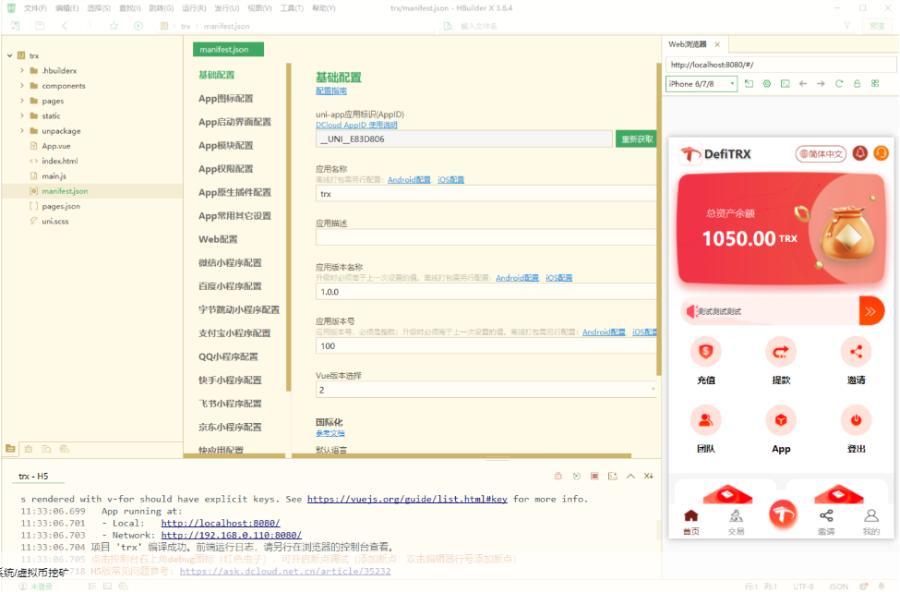Click the central DefiTRX logo in the nav bar
The height and width of the screenshot is (592, 900).
783,514
